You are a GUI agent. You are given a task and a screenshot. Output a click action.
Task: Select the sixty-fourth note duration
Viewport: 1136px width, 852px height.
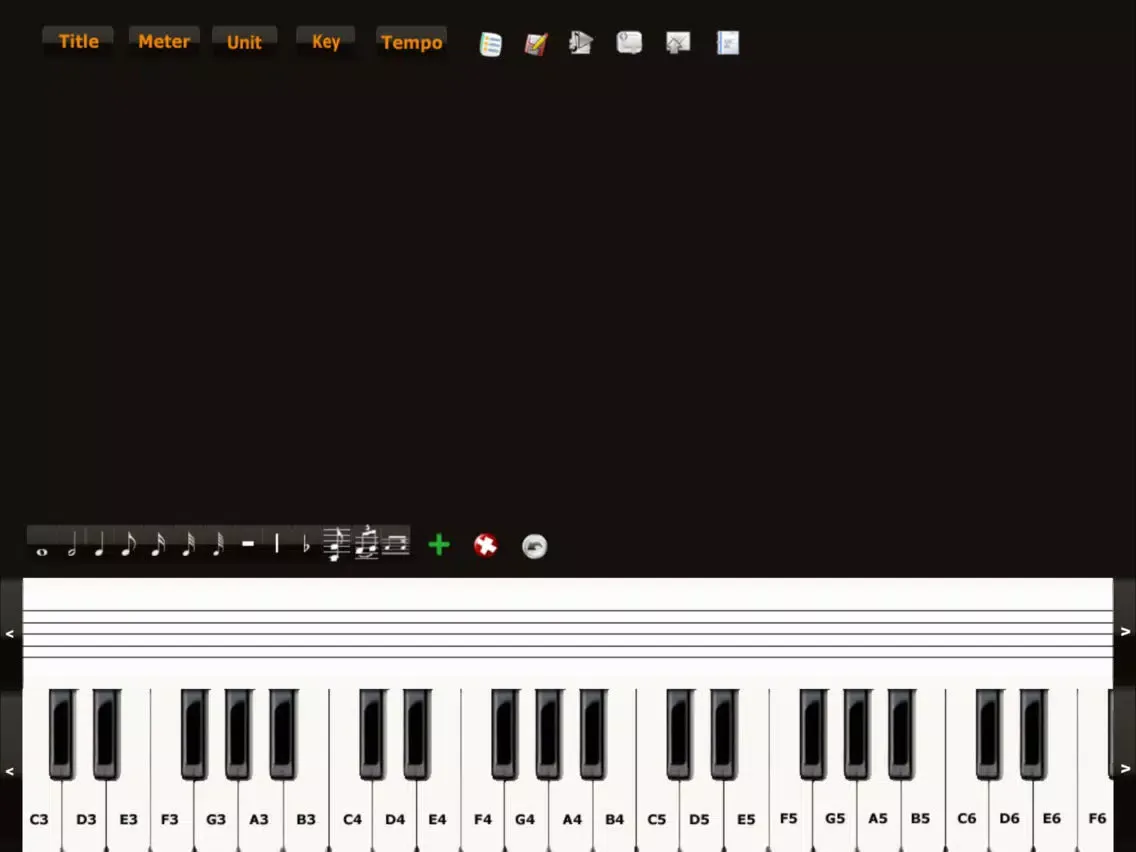[218, 544]
